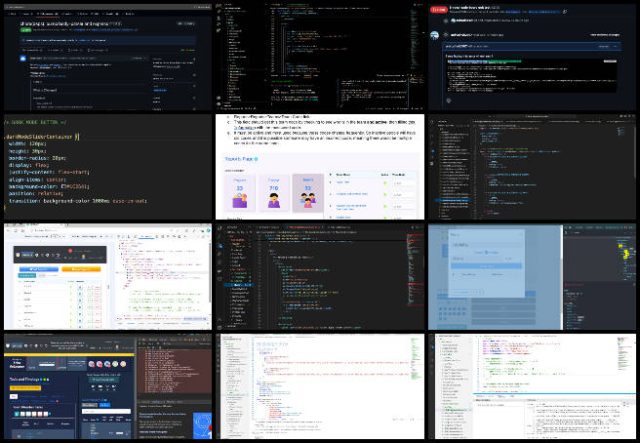Image resolution: width=640 pixels, height=443 pixels.
Task: Click the red status icon beside the GitHub issue title
Action: coord(439,11)
